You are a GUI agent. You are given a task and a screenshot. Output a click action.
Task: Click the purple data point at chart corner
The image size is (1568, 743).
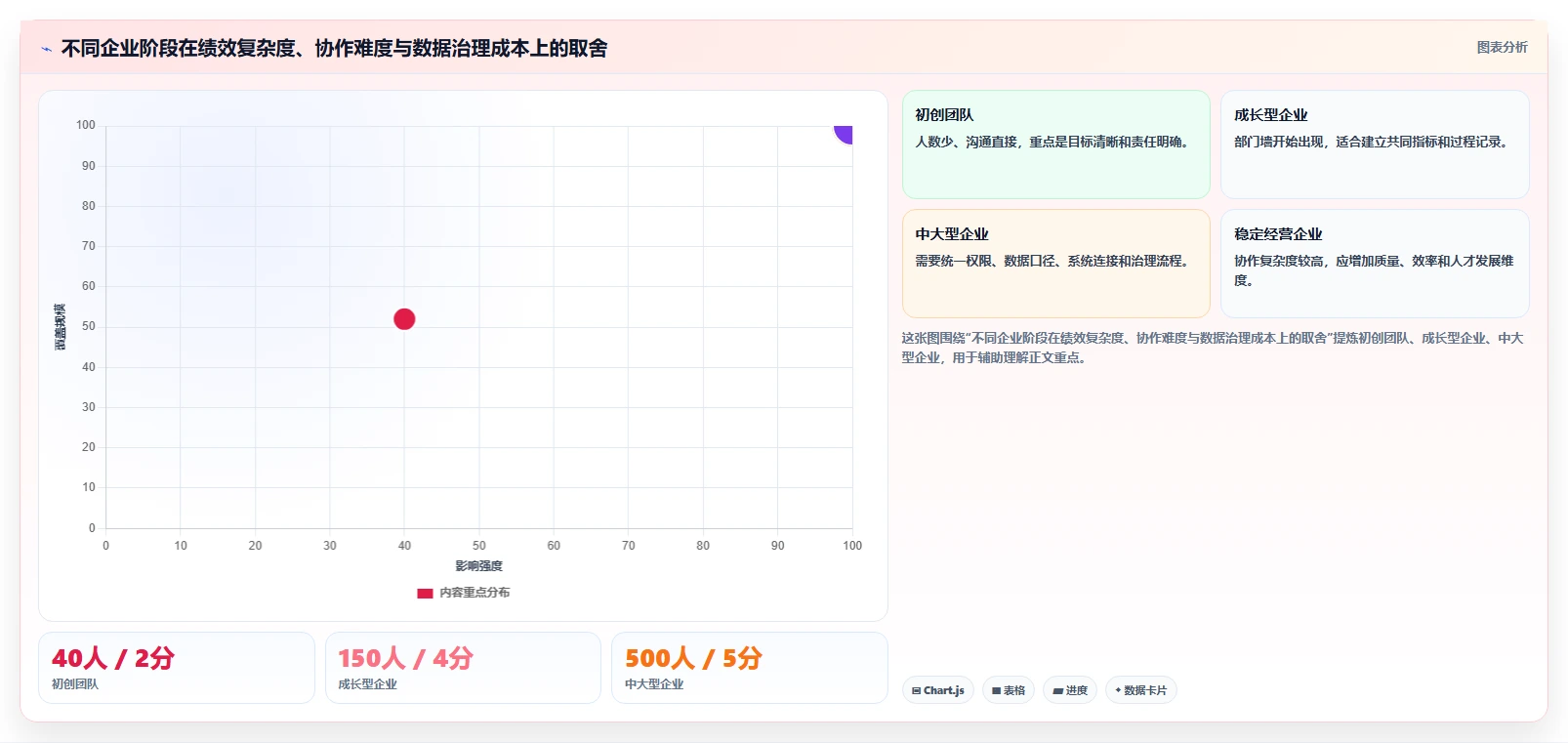pyautogui.click(x=844, y=134)
